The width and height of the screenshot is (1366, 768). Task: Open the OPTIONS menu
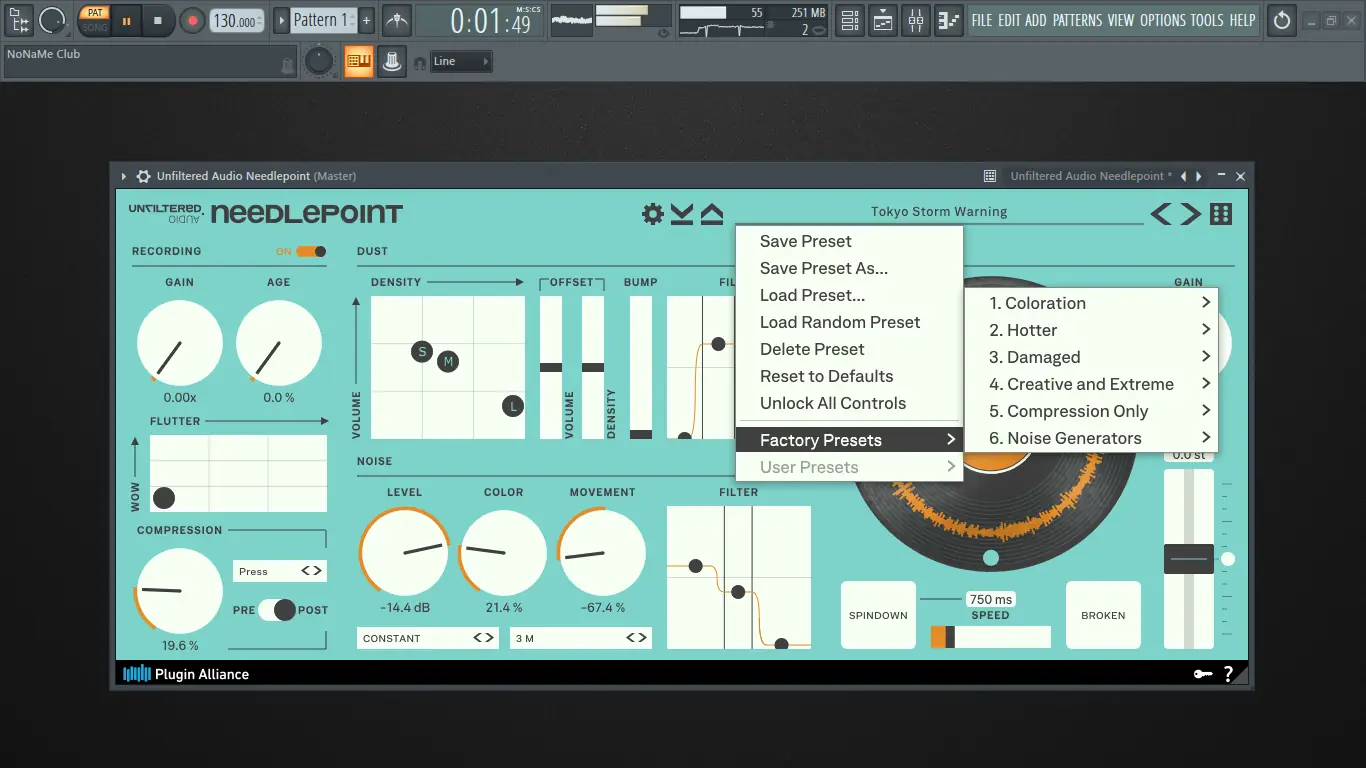(1163, 20)
